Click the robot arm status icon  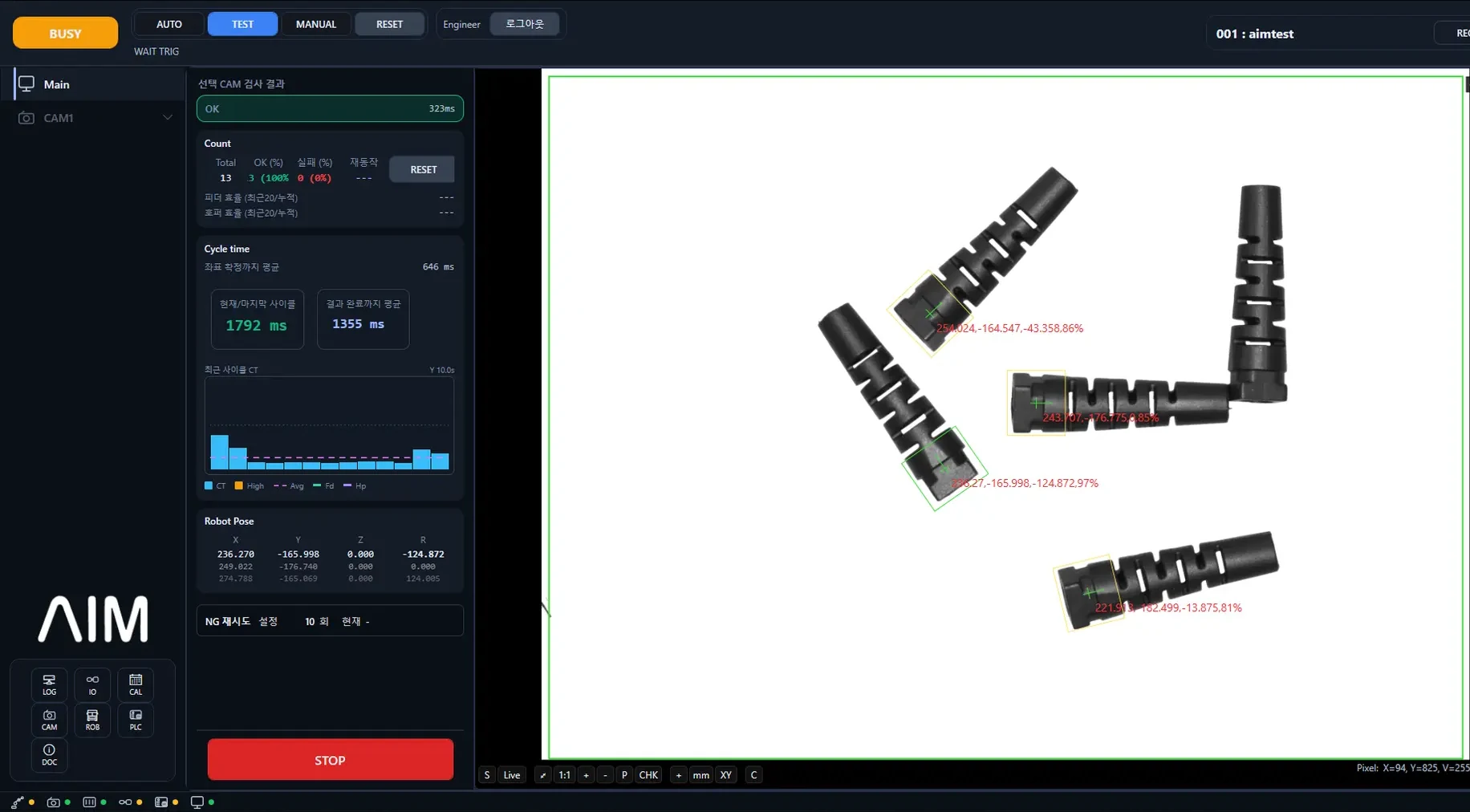pos(18,802)
